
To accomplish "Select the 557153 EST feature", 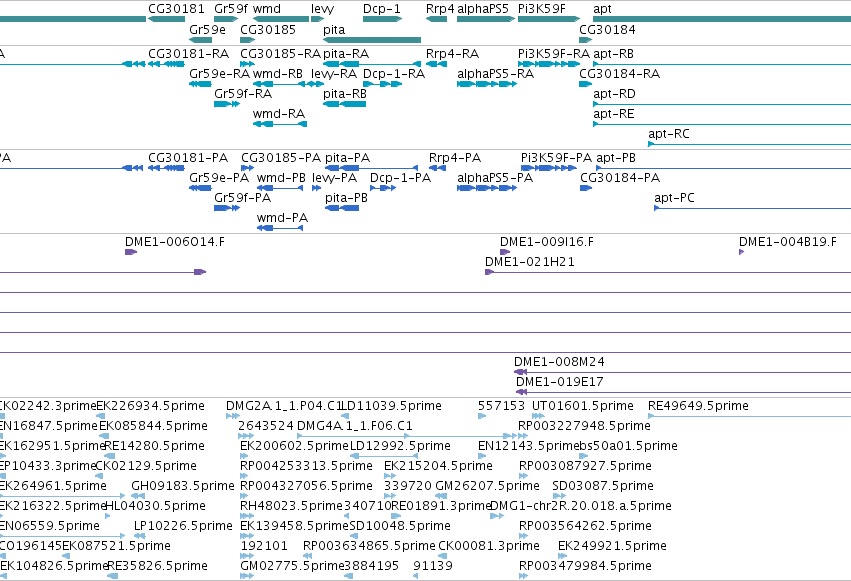I will [482, 416].
